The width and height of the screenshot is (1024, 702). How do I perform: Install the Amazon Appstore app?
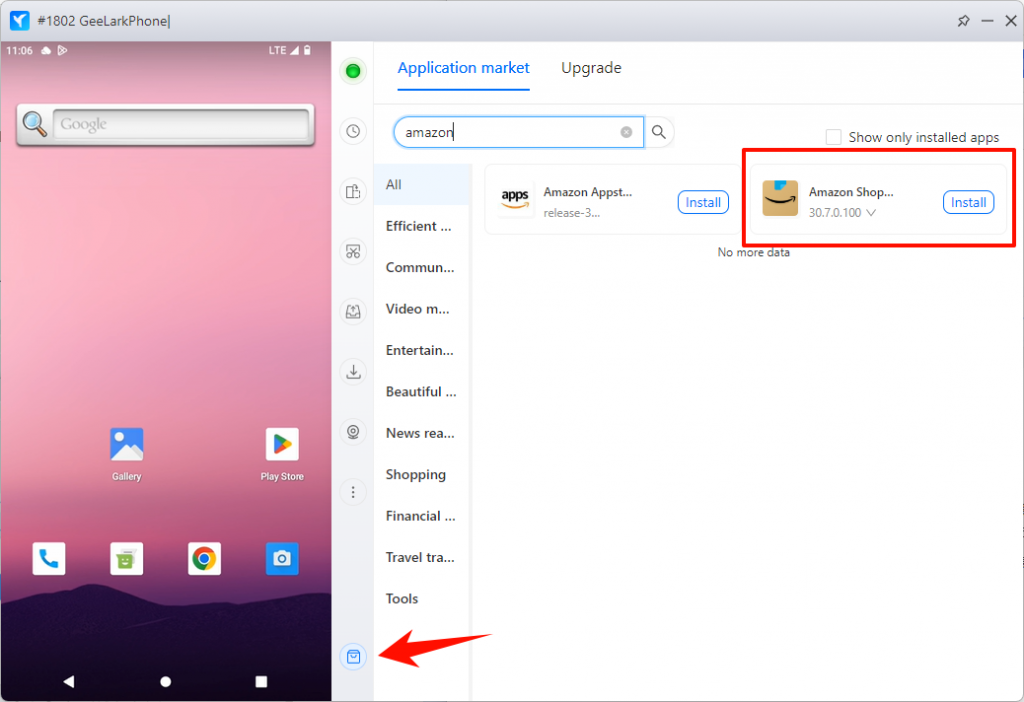click(x=703, y=202)
